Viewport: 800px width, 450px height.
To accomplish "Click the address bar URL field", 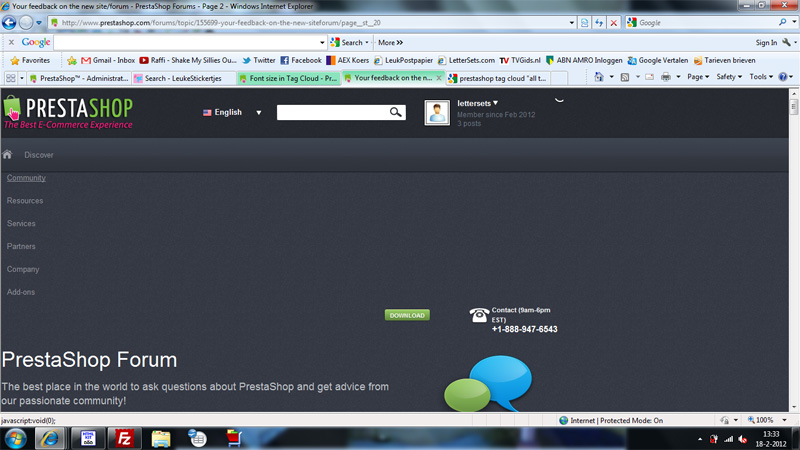I will coord(309,22).
